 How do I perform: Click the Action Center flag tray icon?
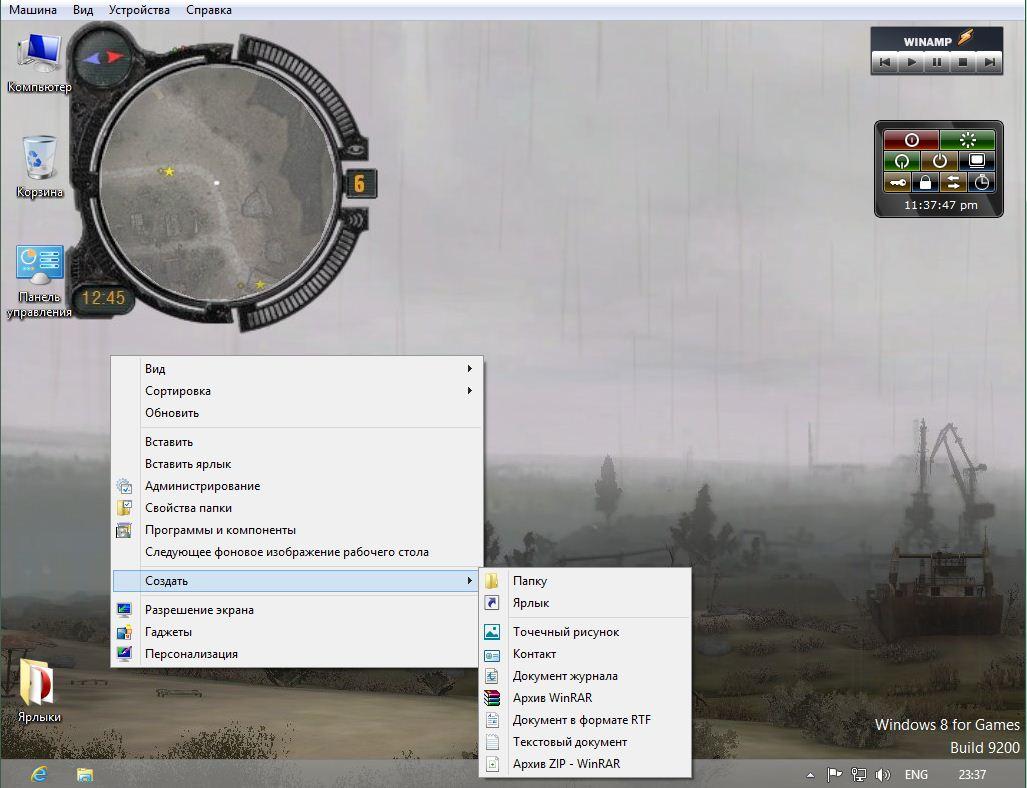tap(834, 775)
